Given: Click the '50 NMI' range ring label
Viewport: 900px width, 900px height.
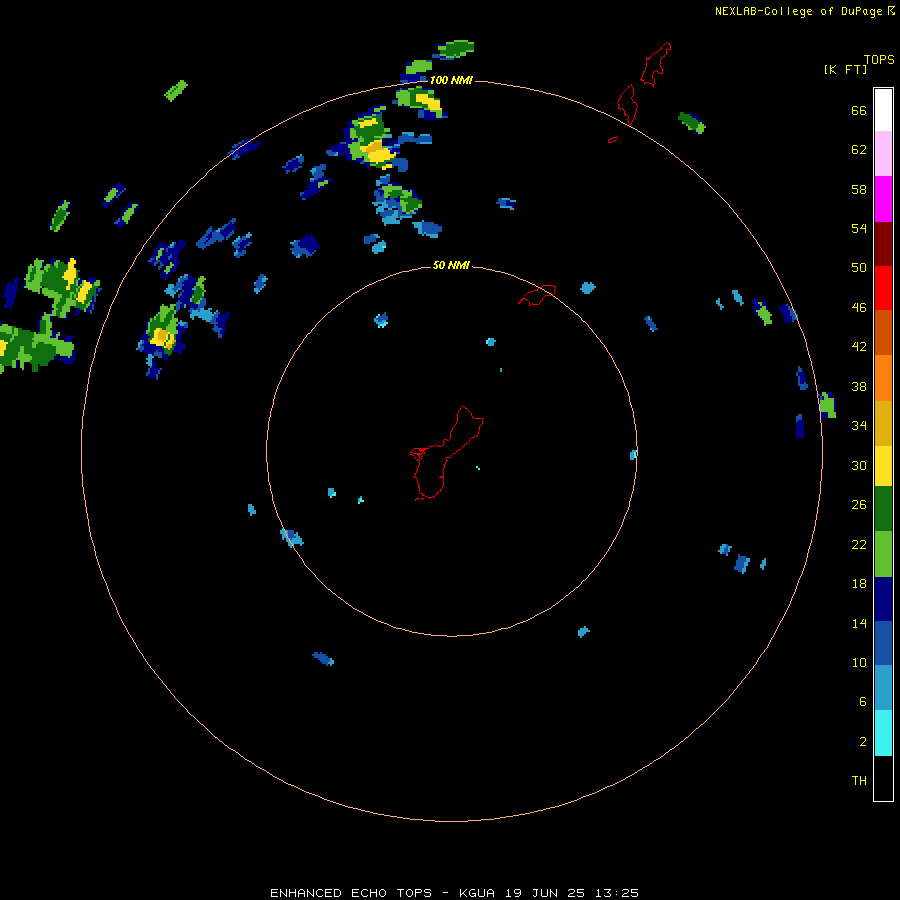Looking at the screenshot, I should point(451,265).
